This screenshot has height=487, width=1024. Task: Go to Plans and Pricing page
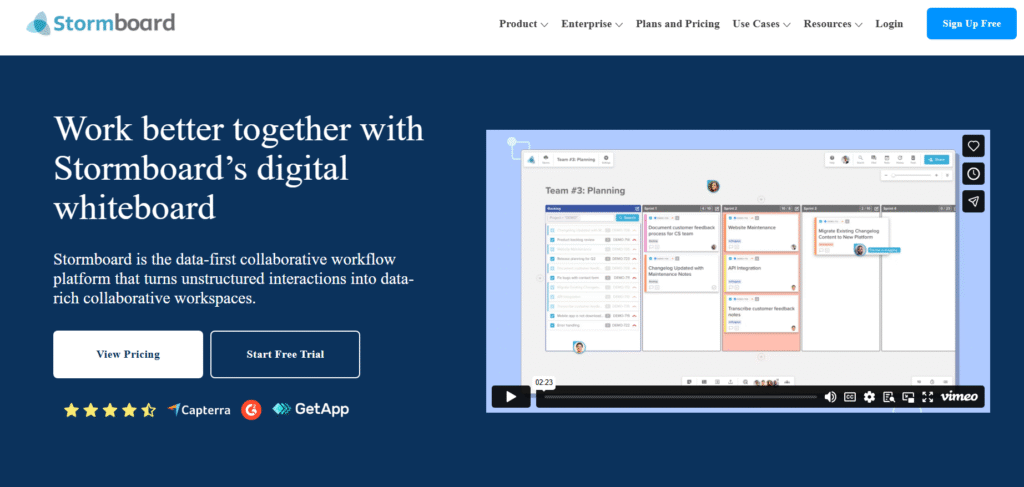coord(677,24)
